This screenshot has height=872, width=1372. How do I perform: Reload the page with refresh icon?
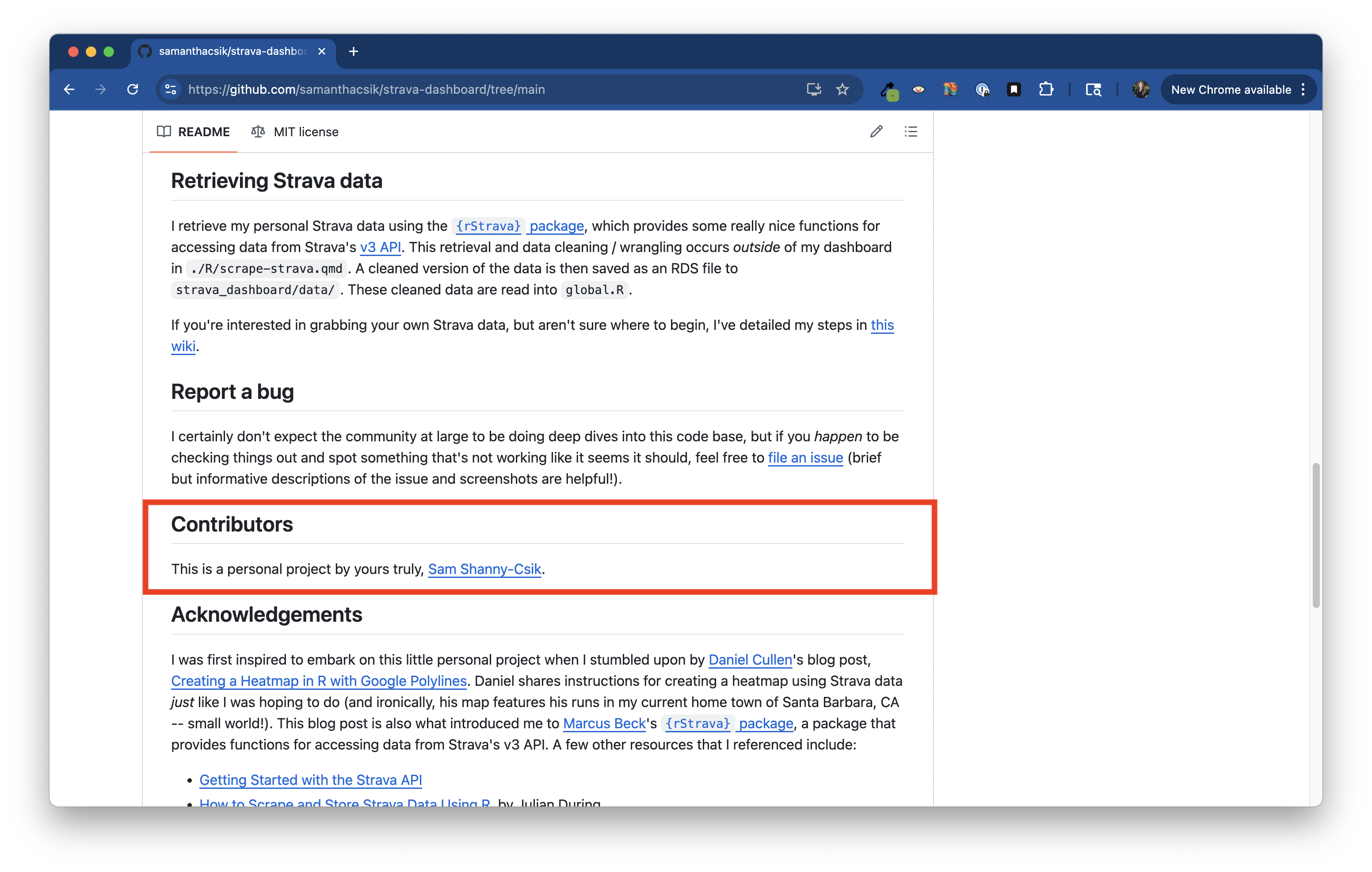coord(133,89)
